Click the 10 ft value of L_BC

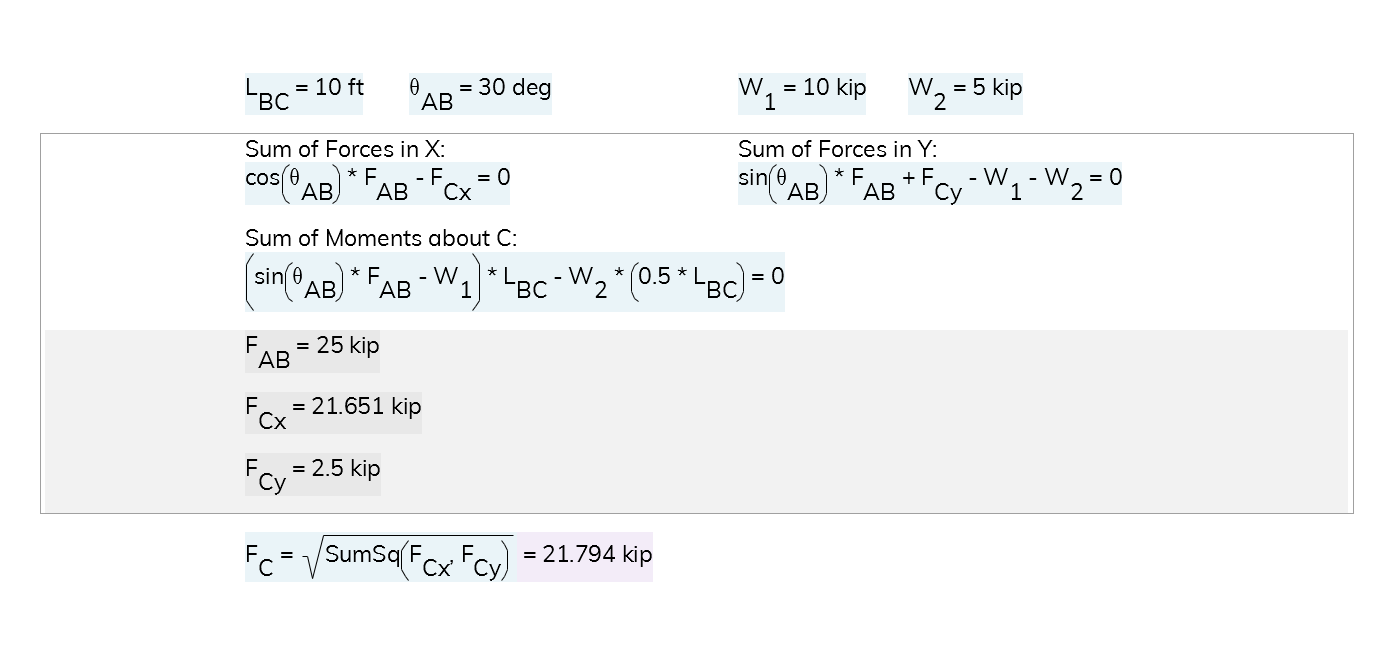pyautogui.click(x=339, y=87)
